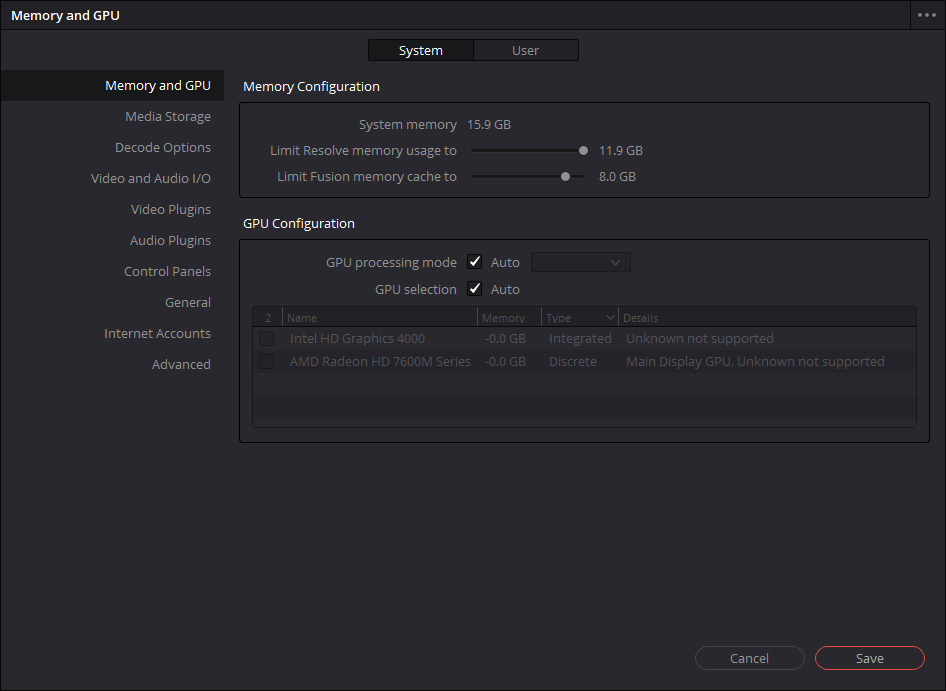946x691 pixels.
Task: Select the System tab
Action: 421,50
